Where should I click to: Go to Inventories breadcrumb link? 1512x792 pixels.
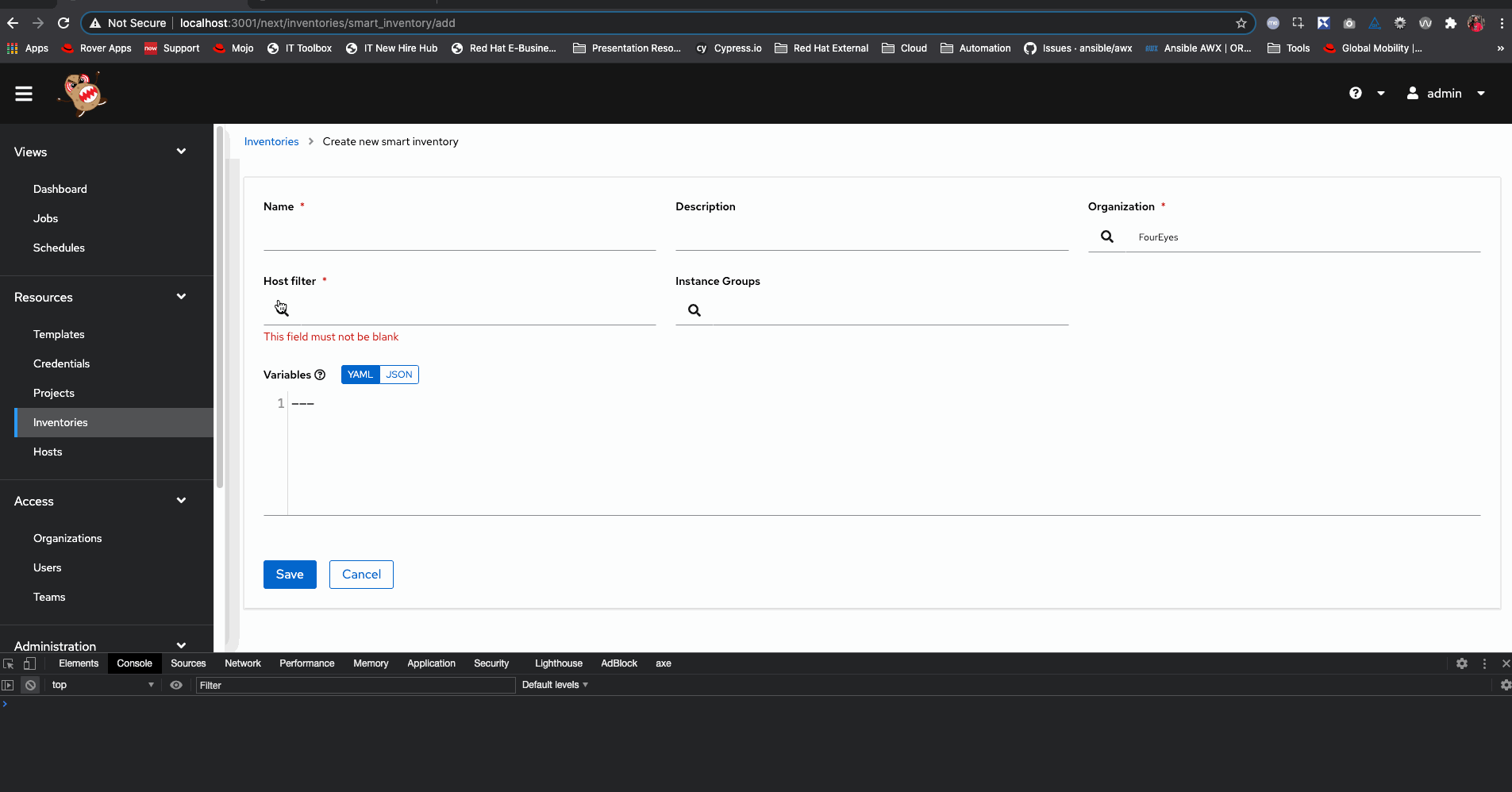coord(271,141)
